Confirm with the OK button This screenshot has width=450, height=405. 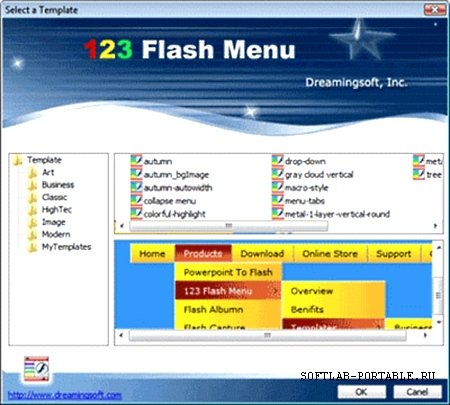coord(362,392)
